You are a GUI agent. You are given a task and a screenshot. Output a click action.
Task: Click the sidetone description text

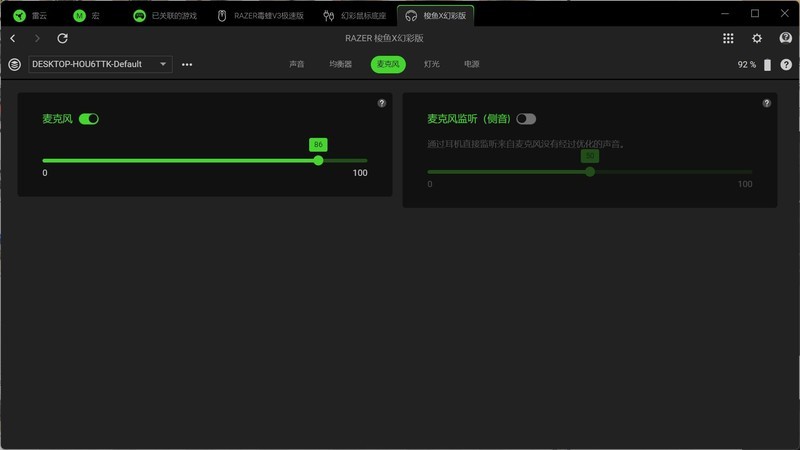(526, 144)
